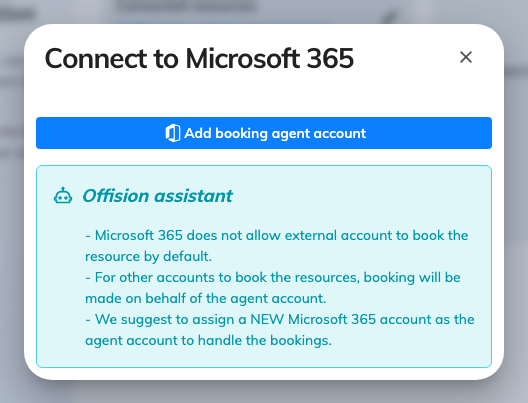
Task: Click the 'Offision assistant' italic title
Action: [x=157, y=196]
